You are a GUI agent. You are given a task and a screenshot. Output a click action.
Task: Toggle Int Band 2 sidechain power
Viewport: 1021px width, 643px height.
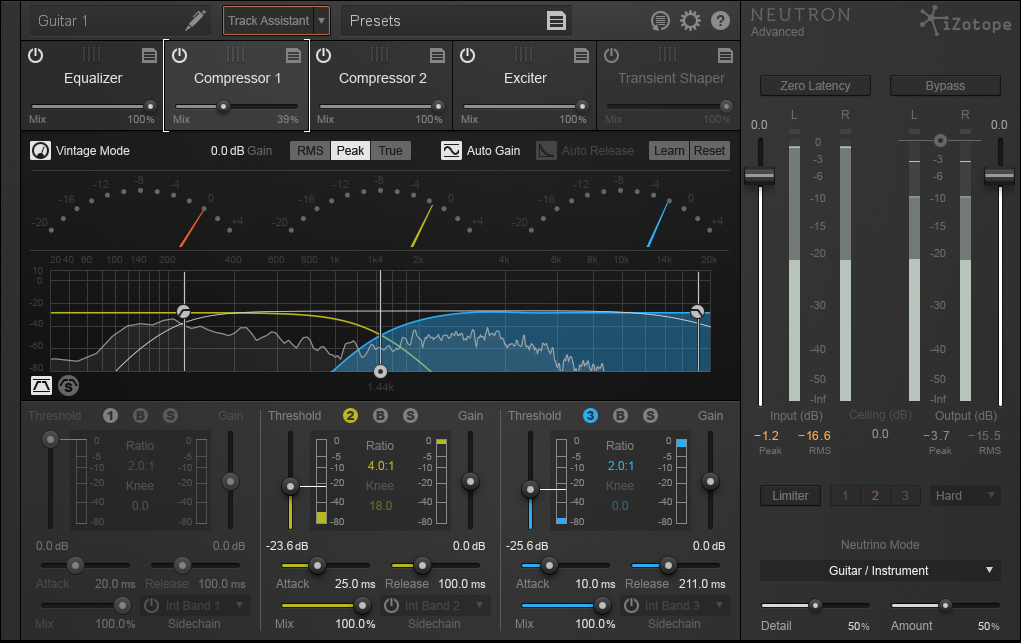click(391, 605)
